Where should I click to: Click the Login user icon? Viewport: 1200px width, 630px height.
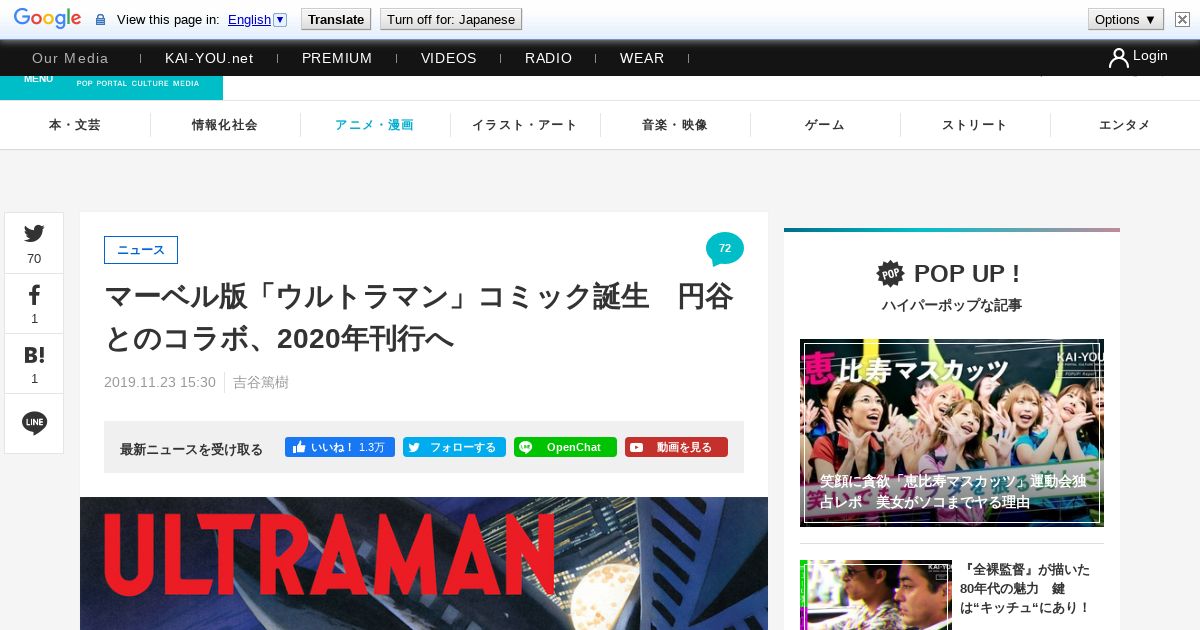click(x=1118, y=58)
